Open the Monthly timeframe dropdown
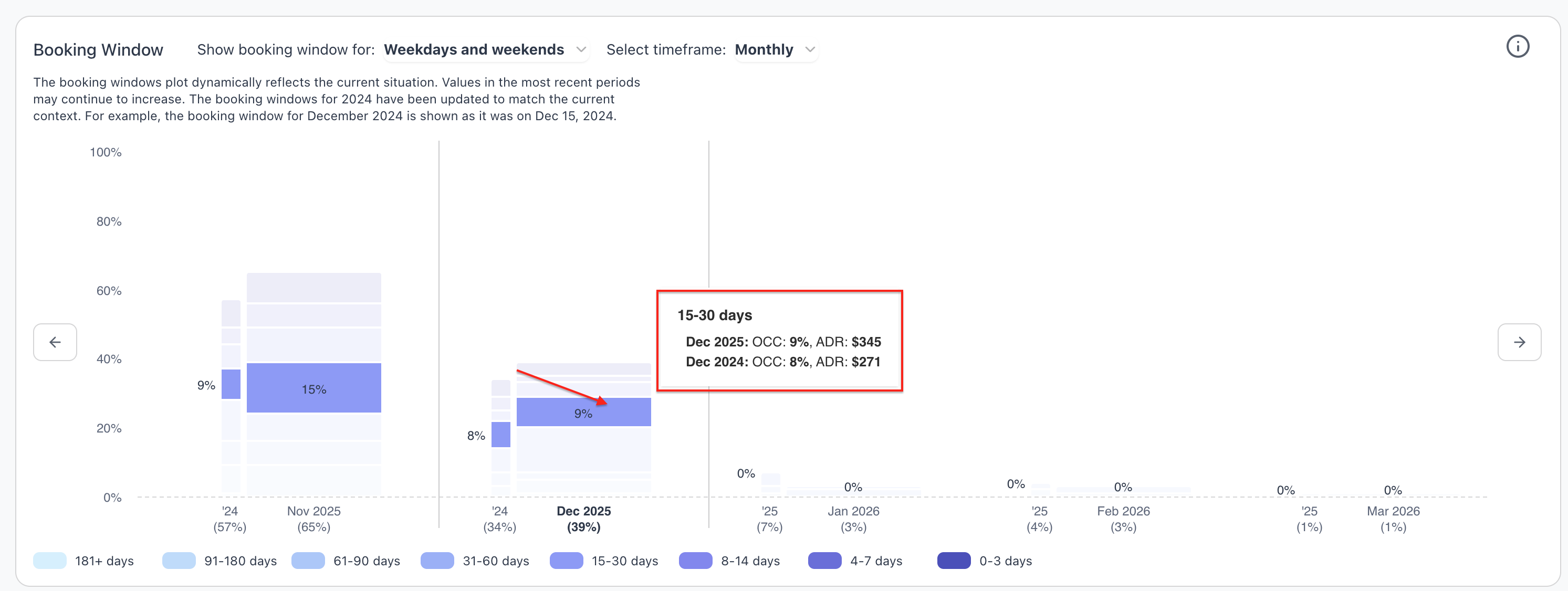Viewport: 1568px width, 591px height. tap(774, 50)
